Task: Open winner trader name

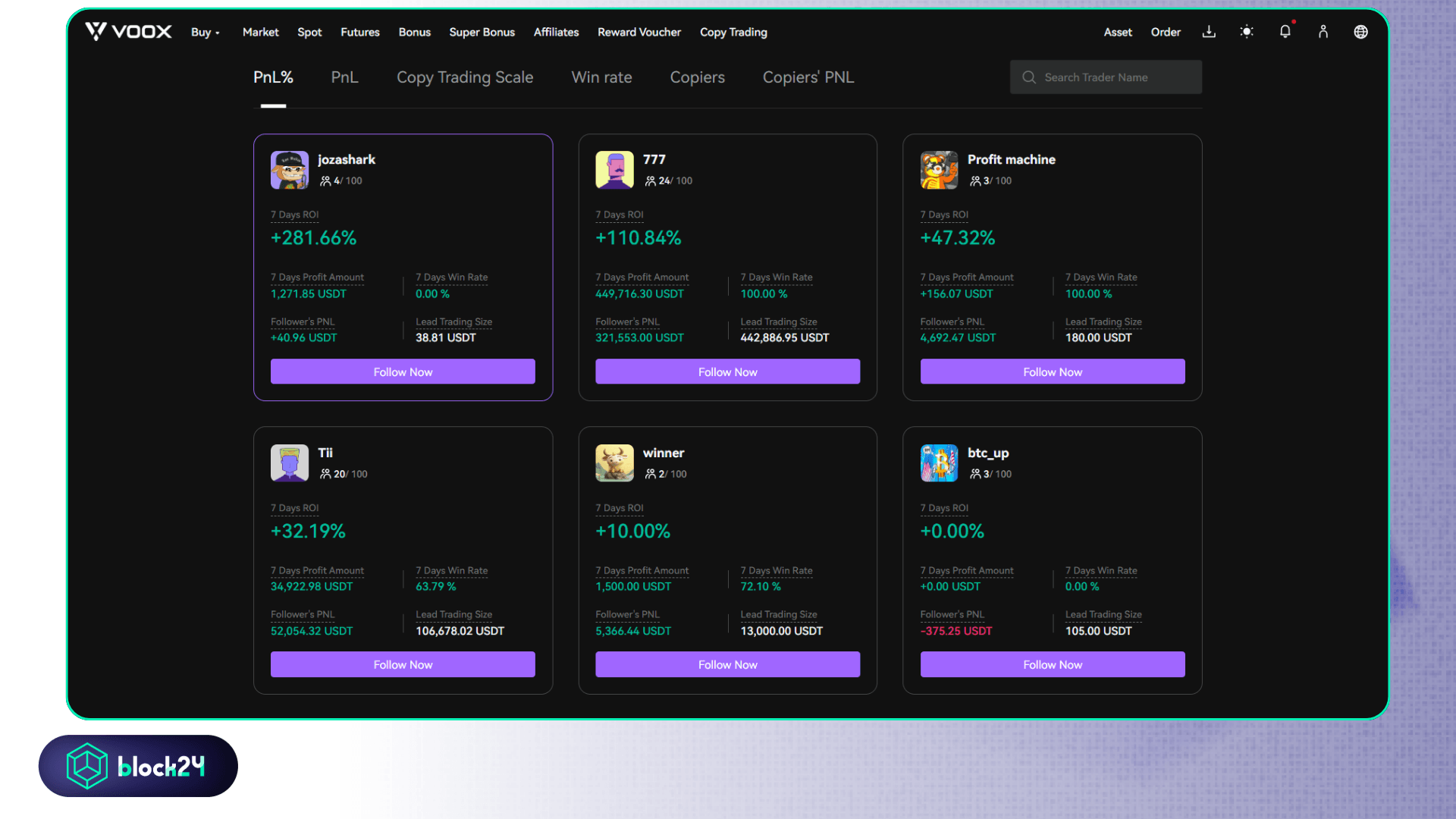Action: tap(664, 453)
